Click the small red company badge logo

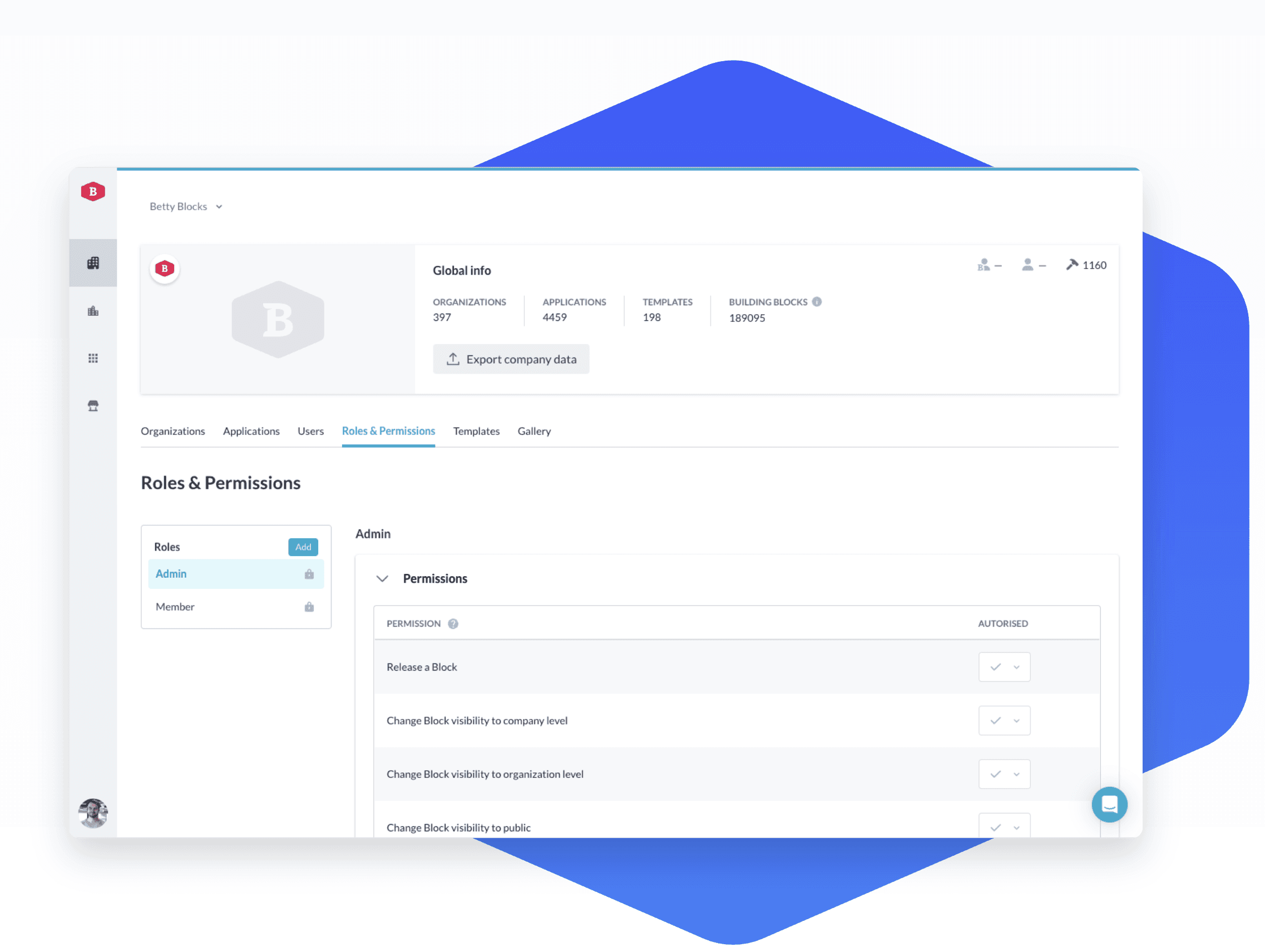(165, 268)
